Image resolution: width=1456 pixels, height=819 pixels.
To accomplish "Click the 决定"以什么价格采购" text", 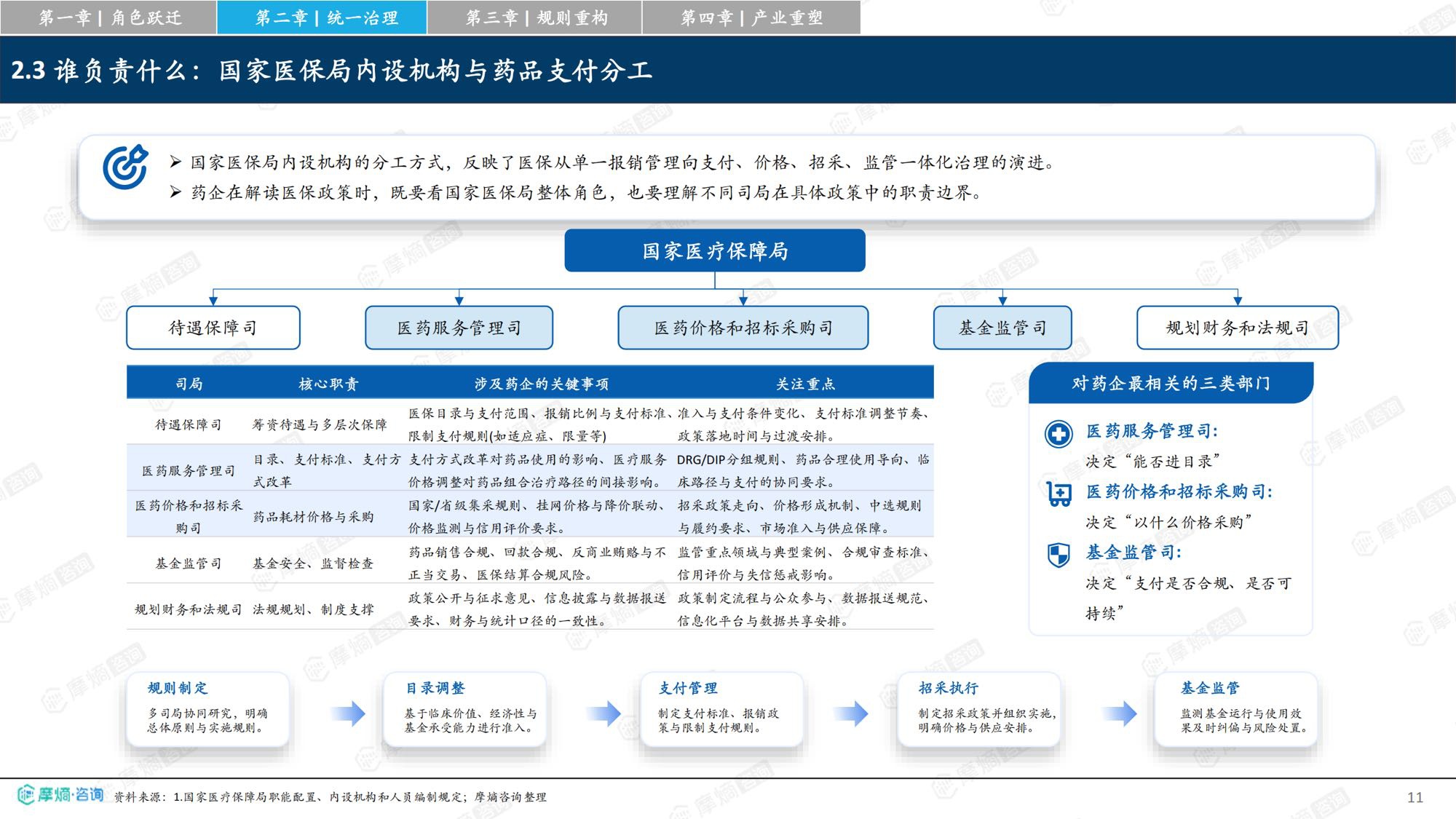I will [1168, 522].
